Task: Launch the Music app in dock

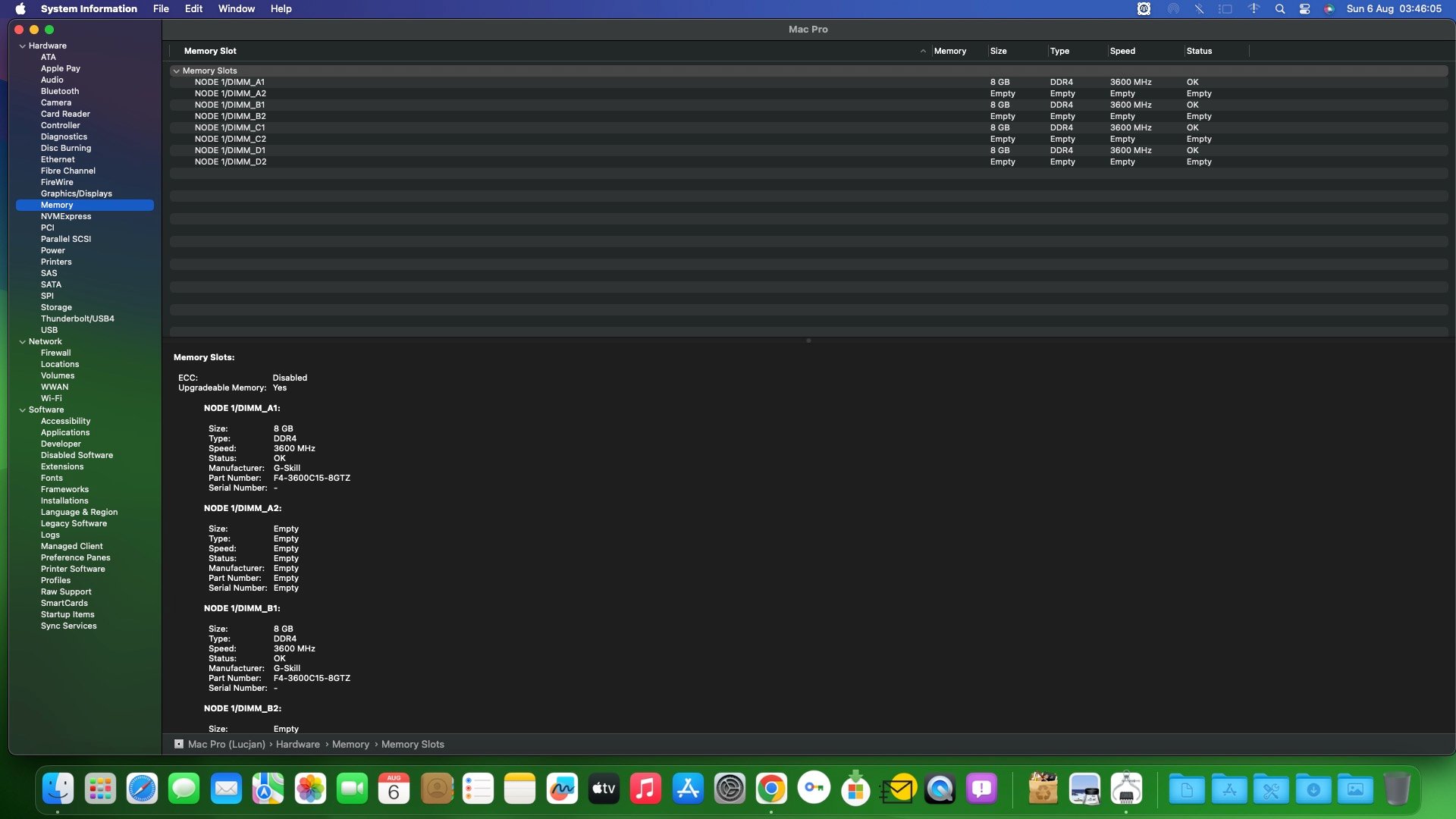Action: (645, 789)
